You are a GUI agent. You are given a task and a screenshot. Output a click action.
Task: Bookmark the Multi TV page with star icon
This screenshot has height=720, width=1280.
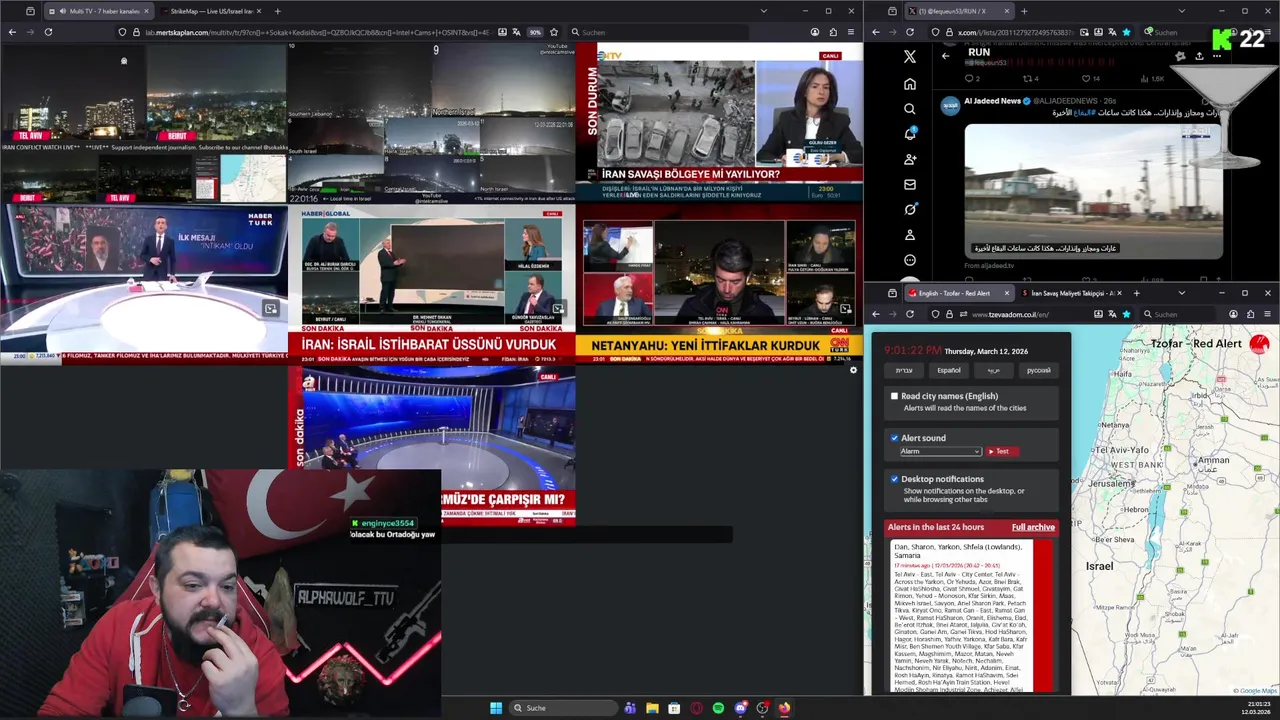point(553,32)
